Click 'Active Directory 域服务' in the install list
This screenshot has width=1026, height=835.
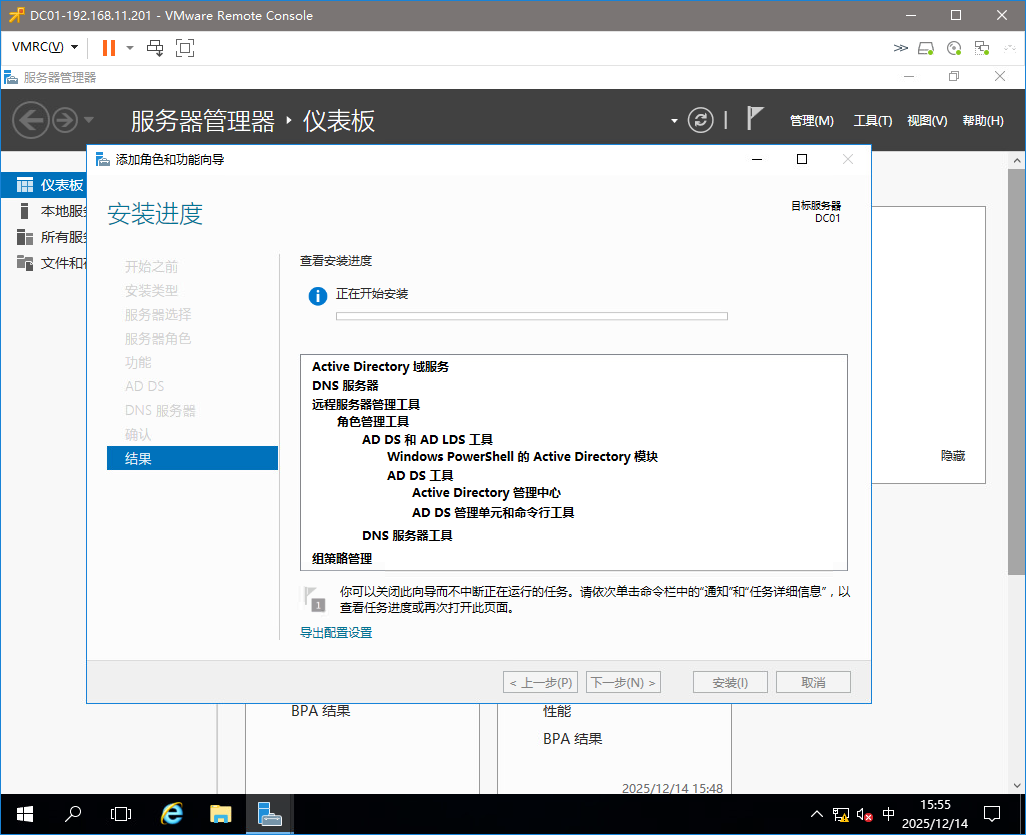380,366
